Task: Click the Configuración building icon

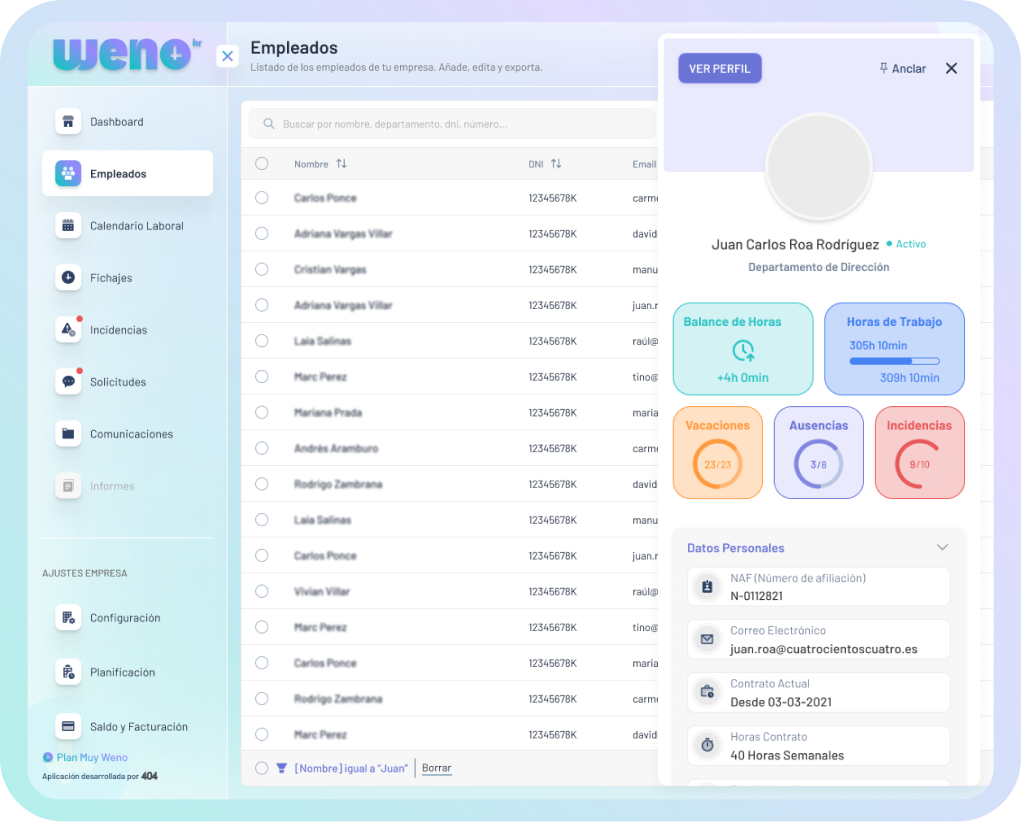Action: click(68, 618)
